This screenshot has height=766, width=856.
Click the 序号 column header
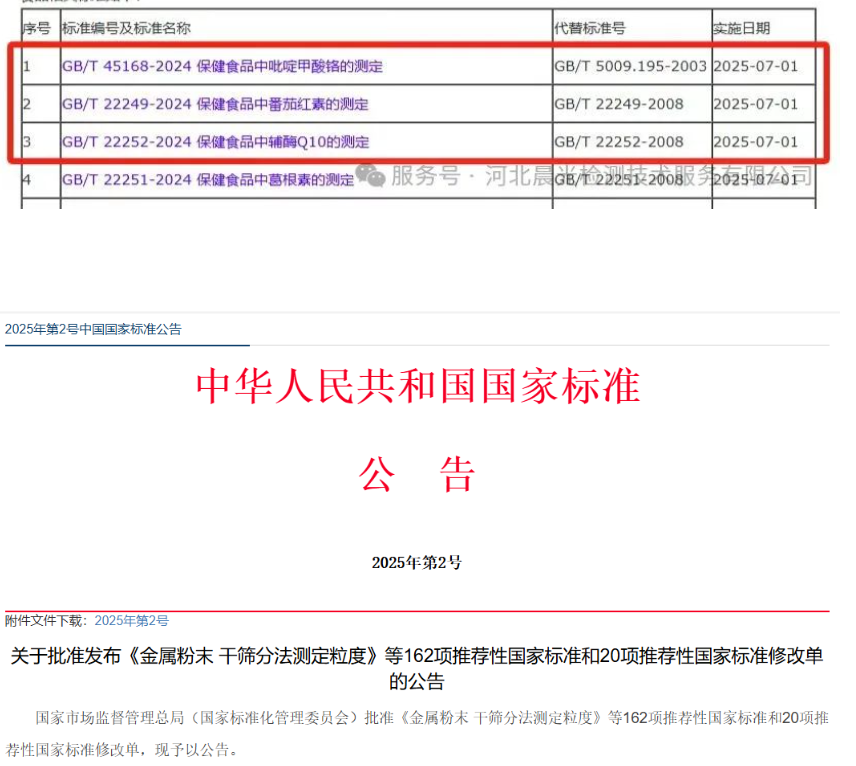[37, 29]
